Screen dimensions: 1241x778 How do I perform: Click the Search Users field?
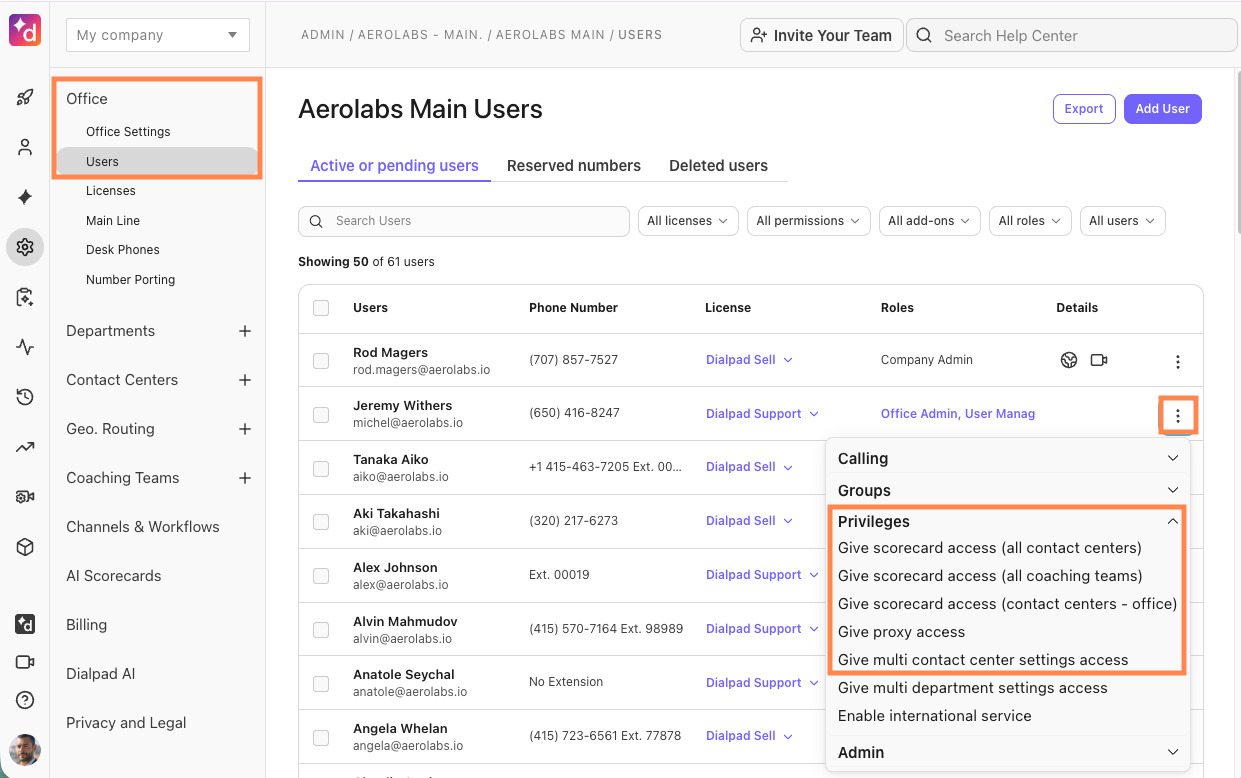click(464, 221)
